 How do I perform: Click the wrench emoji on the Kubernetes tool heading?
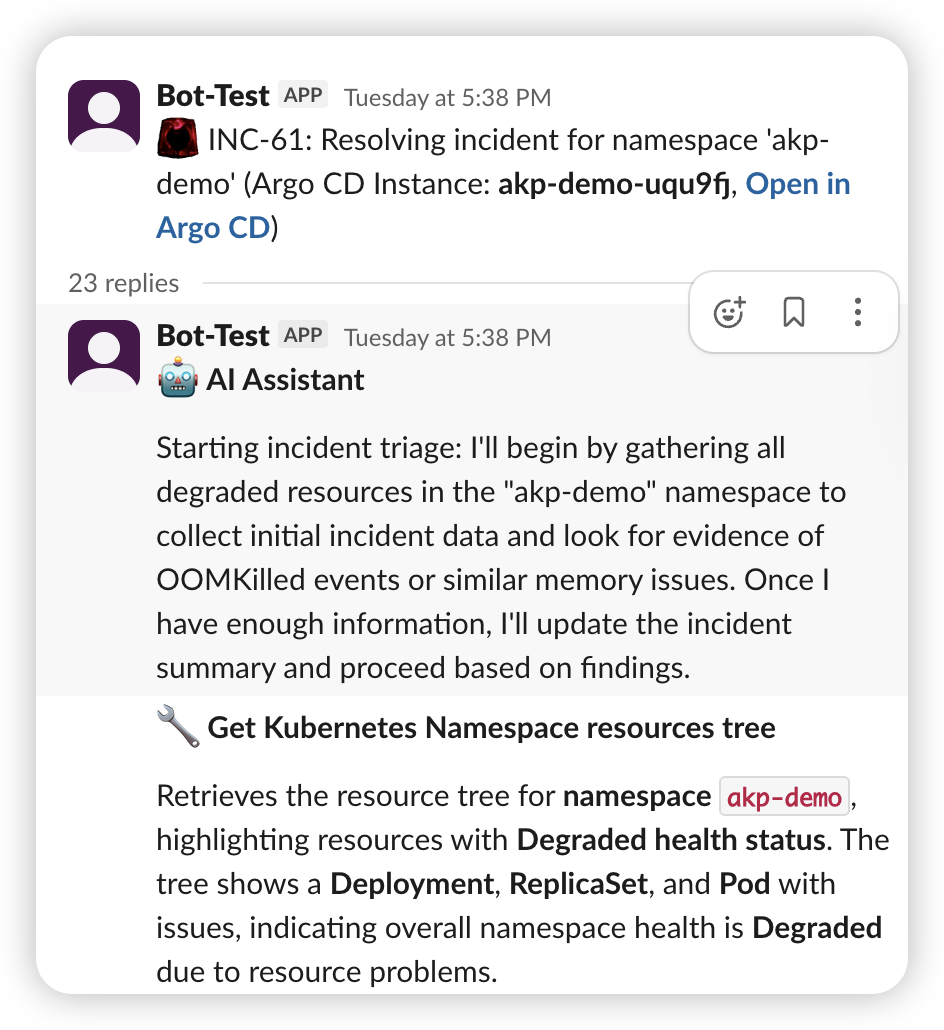[x=176, y=727]
